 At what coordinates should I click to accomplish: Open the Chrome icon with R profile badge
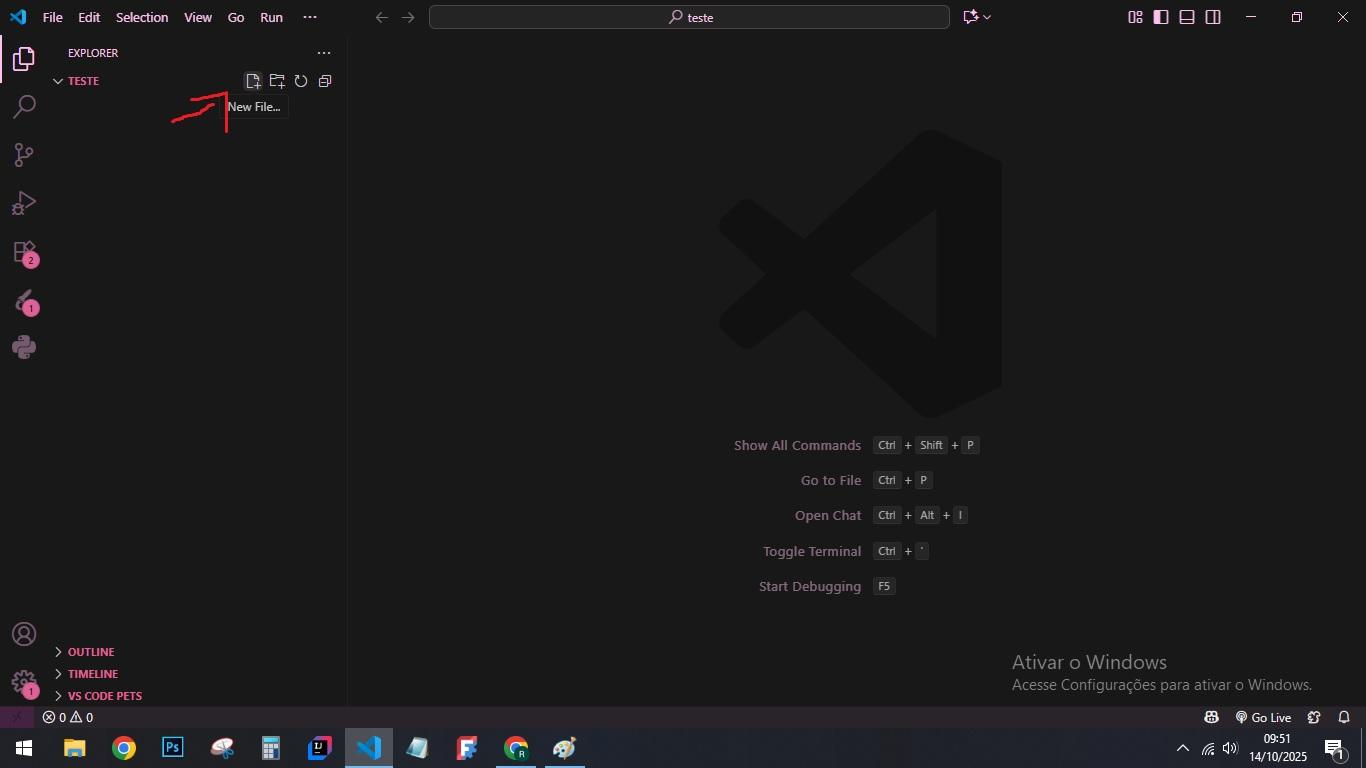[516, 748]
